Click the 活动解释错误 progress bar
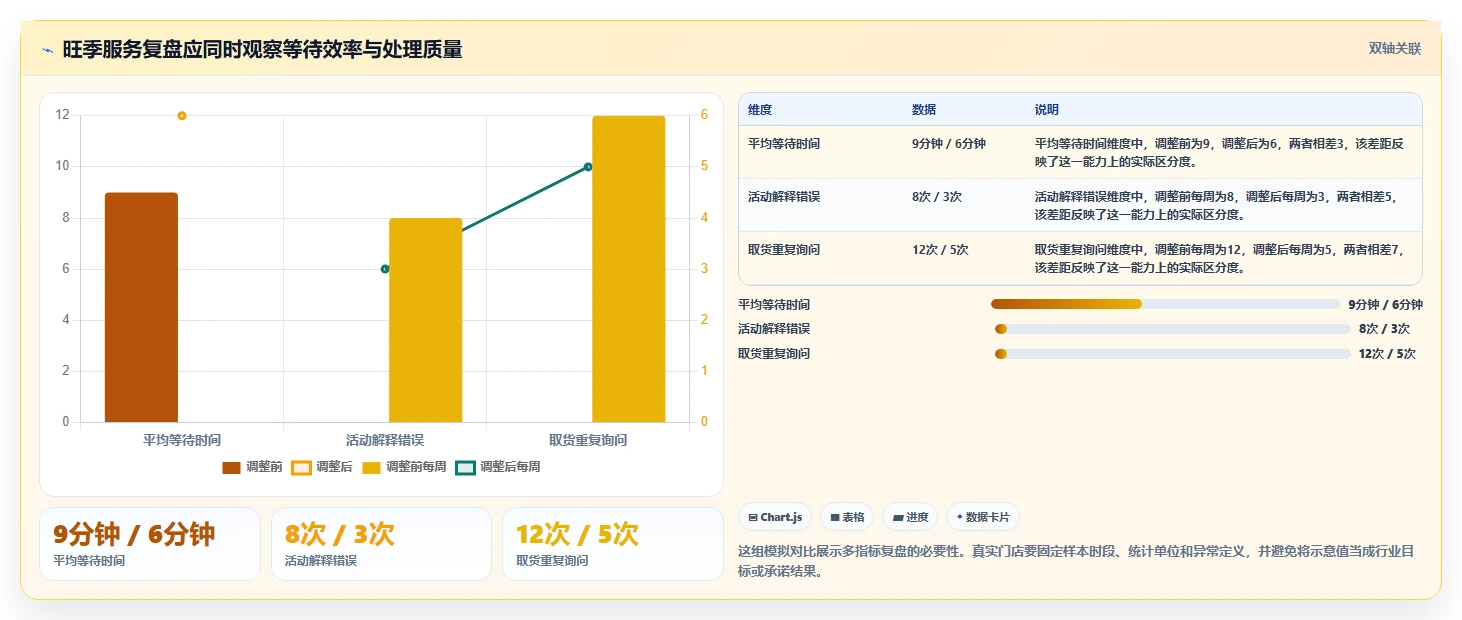This screenshot has width=1462, height=620. [x=1173, y=329]
